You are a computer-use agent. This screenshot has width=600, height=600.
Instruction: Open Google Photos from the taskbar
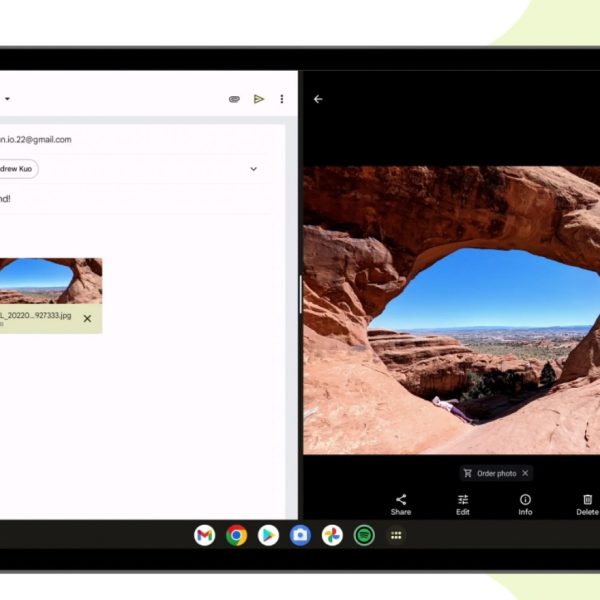tap(332, 535)
